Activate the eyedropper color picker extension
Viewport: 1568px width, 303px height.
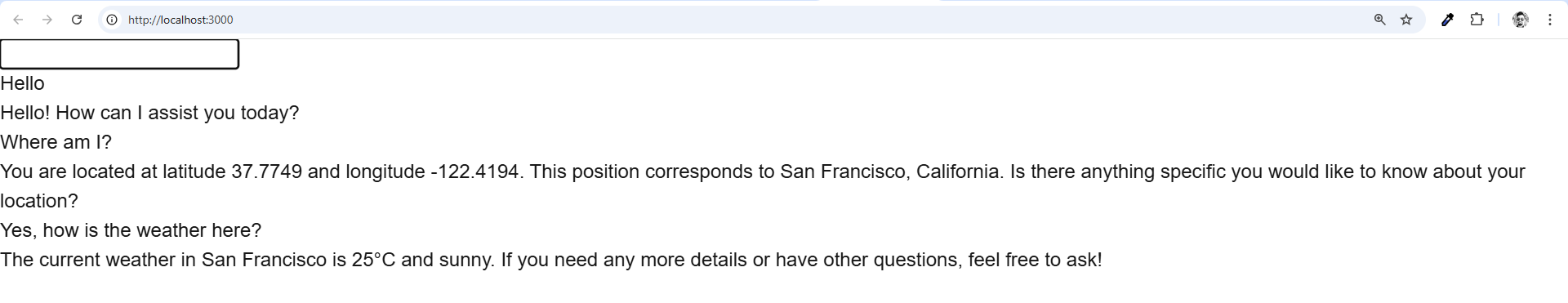[1447, 20]
